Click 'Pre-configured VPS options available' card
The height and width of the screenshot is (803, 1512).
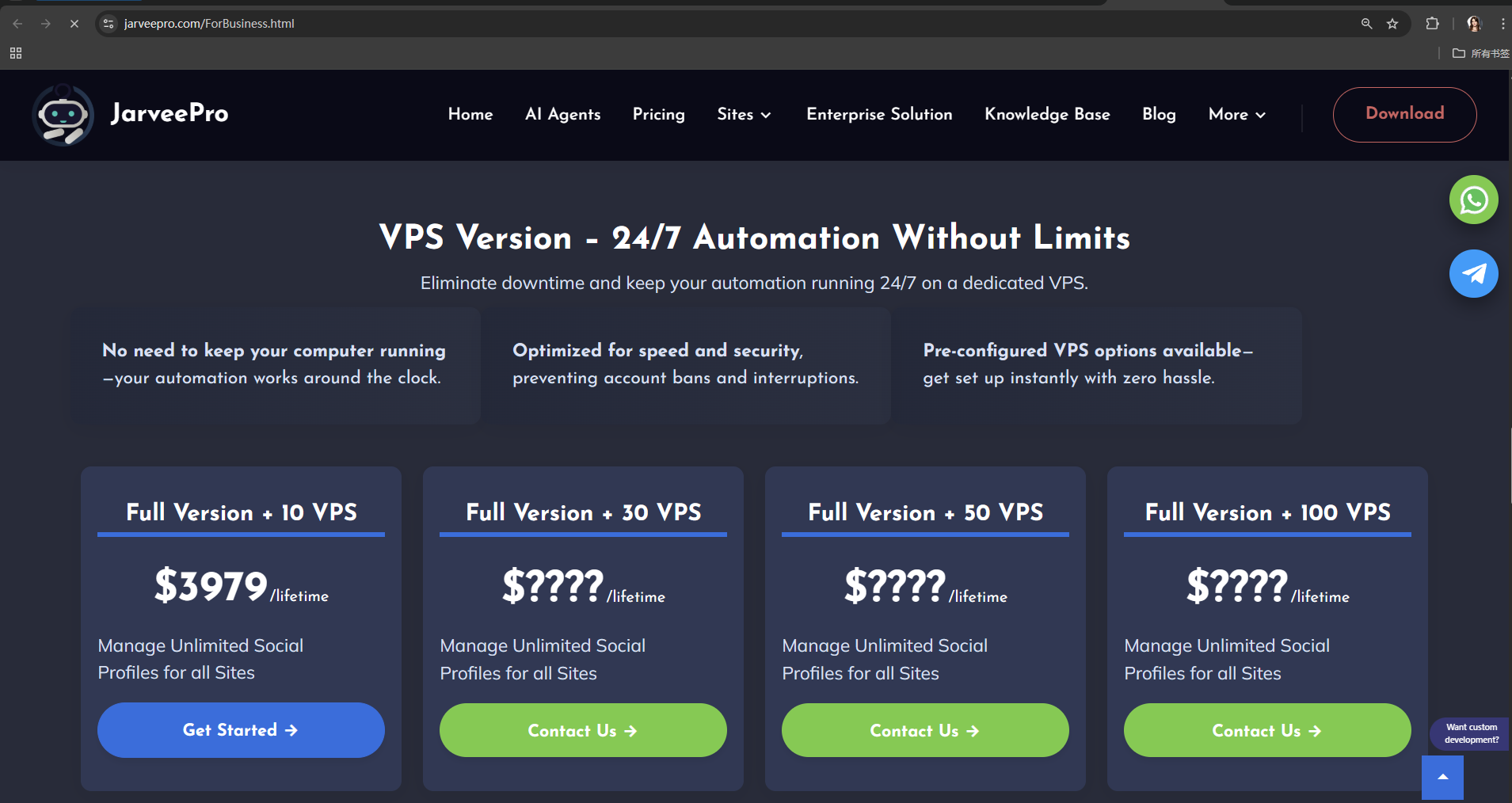(x=1097, y=365)
